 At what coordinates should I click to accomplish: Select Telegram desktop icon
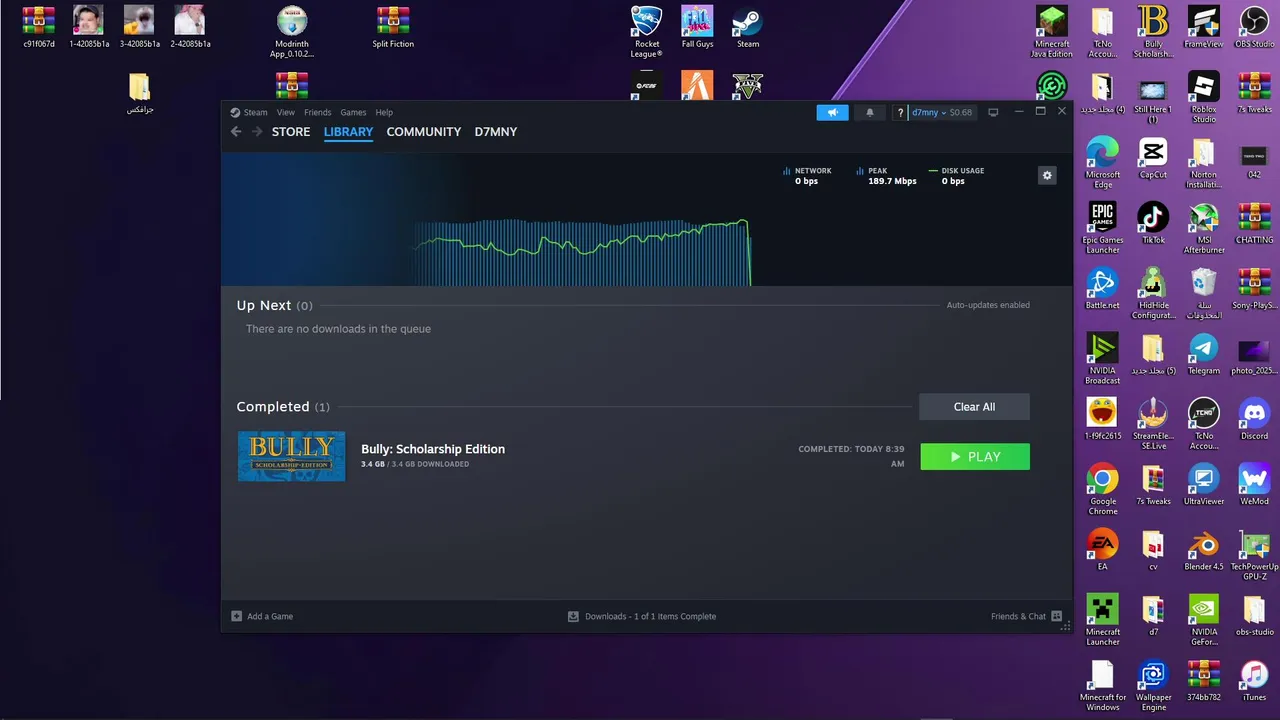[x=1204, y=354]
